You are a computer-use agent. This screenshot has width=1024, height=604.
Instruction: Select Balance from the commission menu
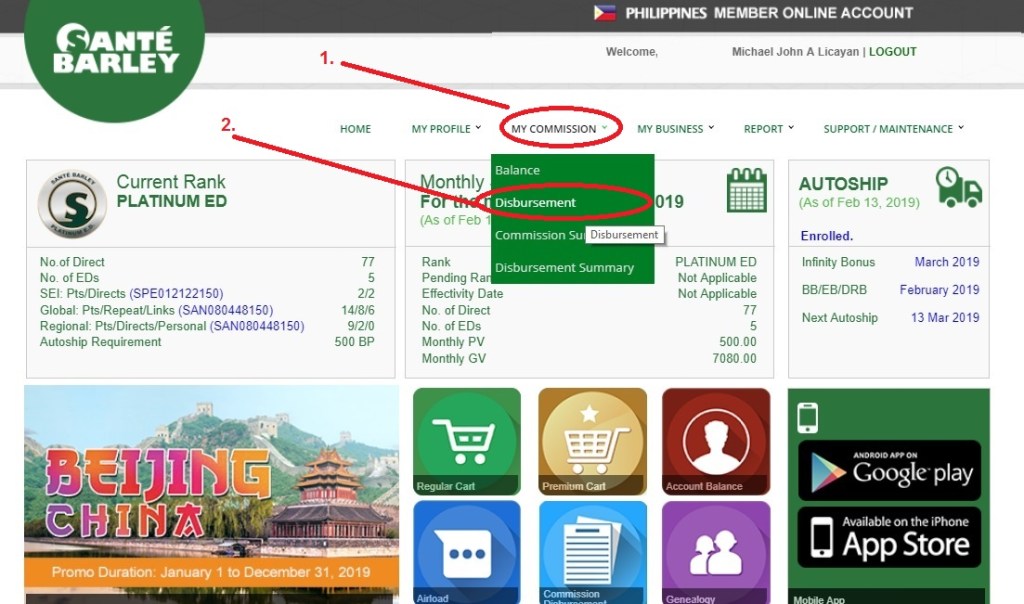(x=517, y=171)
